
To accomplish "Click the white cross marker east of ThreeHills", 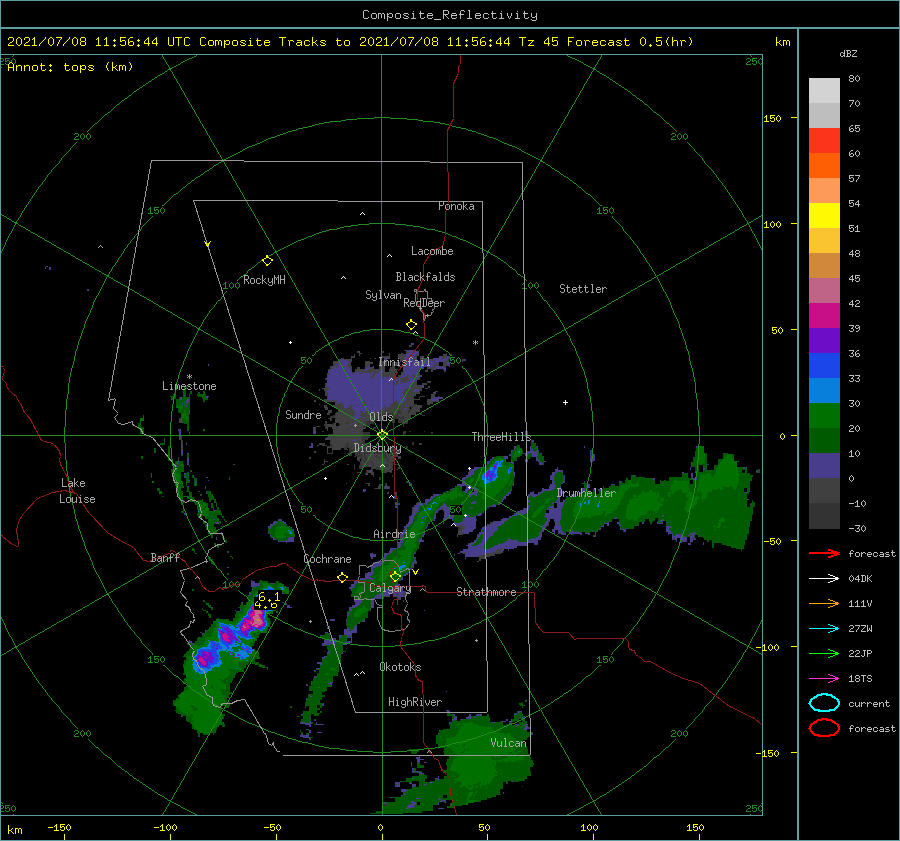I will pos(565,402).
